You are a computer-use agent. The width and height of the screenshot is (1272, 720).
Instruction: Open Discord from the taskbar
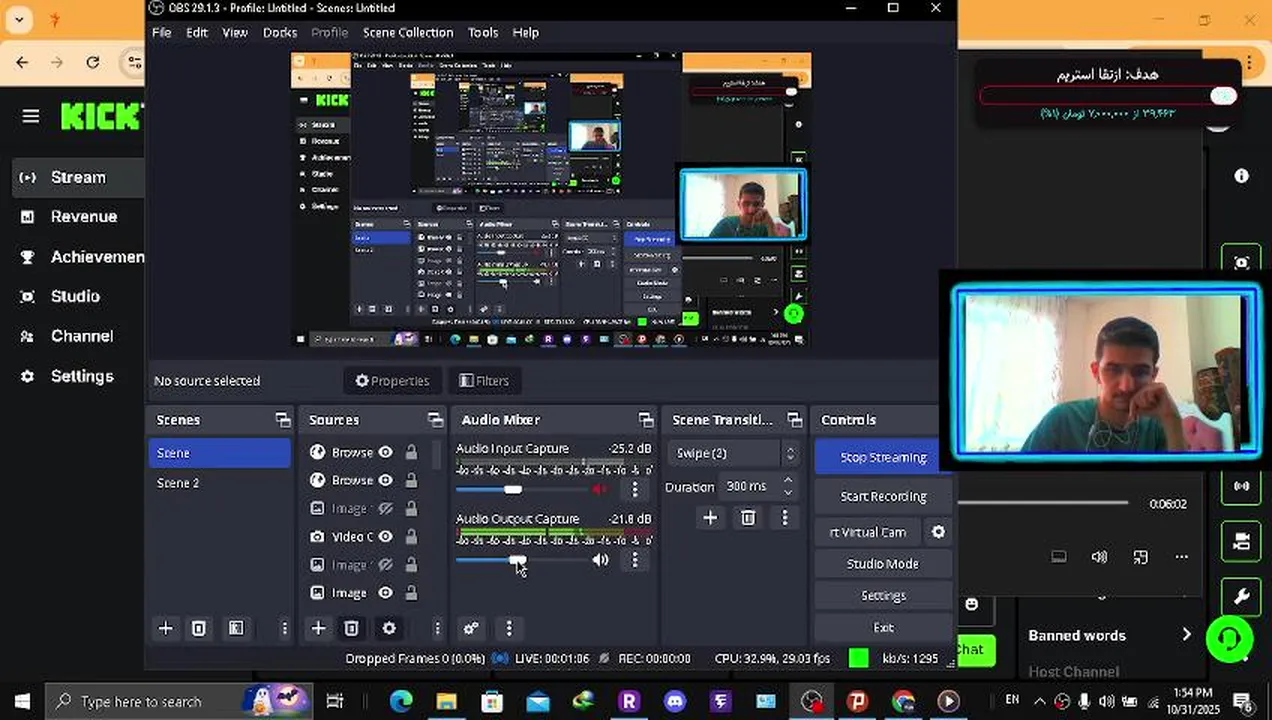pos(675,701)
